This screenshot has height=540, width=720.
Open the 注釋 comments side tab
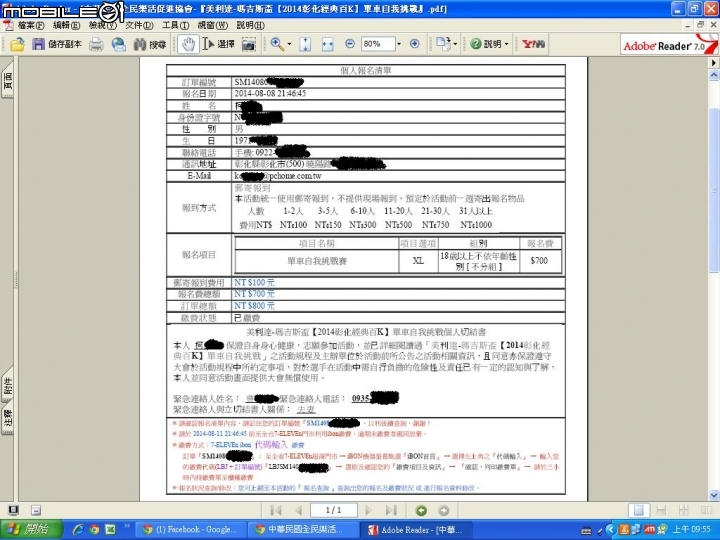click(x=8, y=418)
